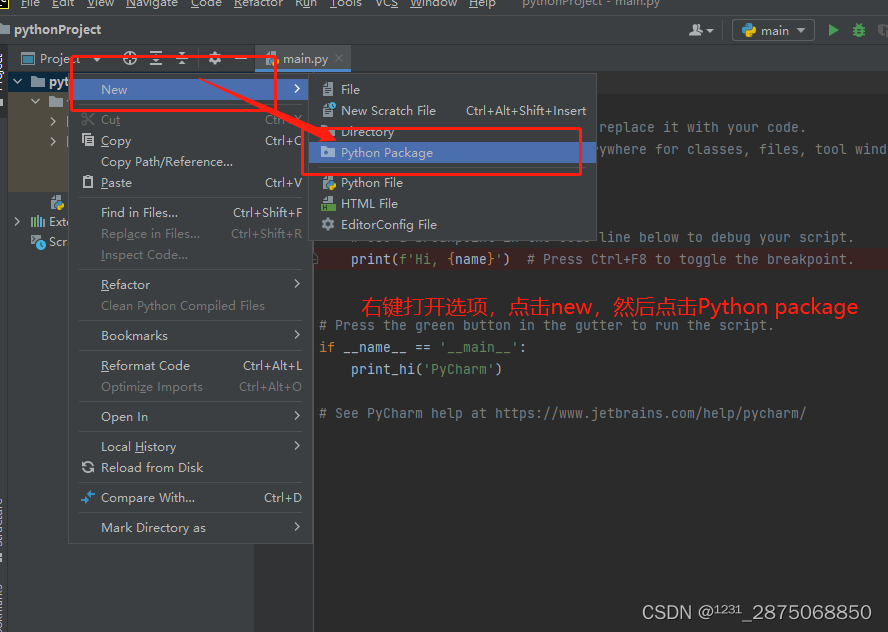The image size is (888, 632).
Task: Choose Reformat Code from context menu
Action: coord(190,365)
